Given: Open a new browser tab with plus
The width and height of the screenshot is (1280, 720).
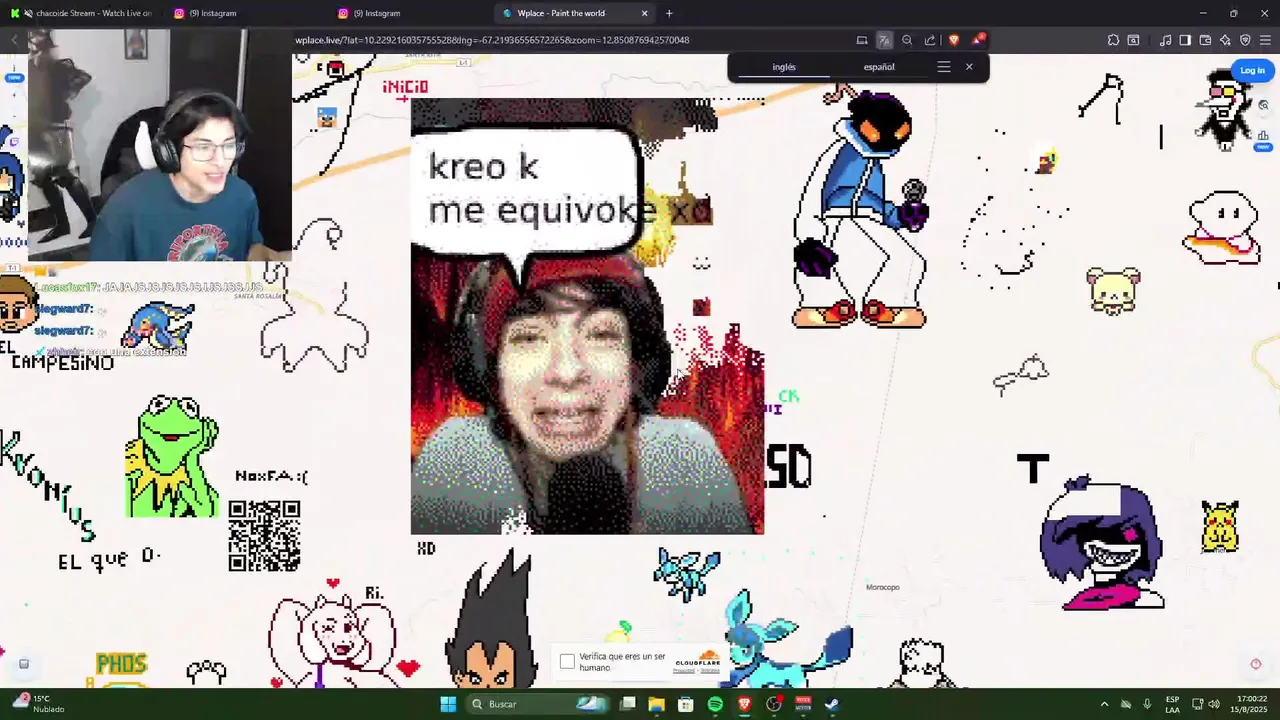Looking at the screenshot, I should tap(669, 13).
